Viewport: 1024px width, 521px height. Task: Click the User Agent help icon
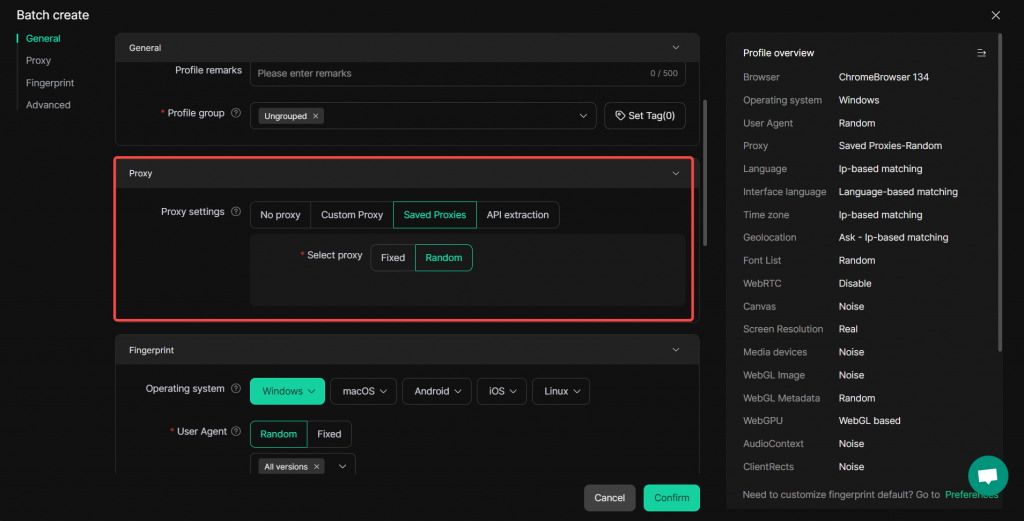pos(236,432)
